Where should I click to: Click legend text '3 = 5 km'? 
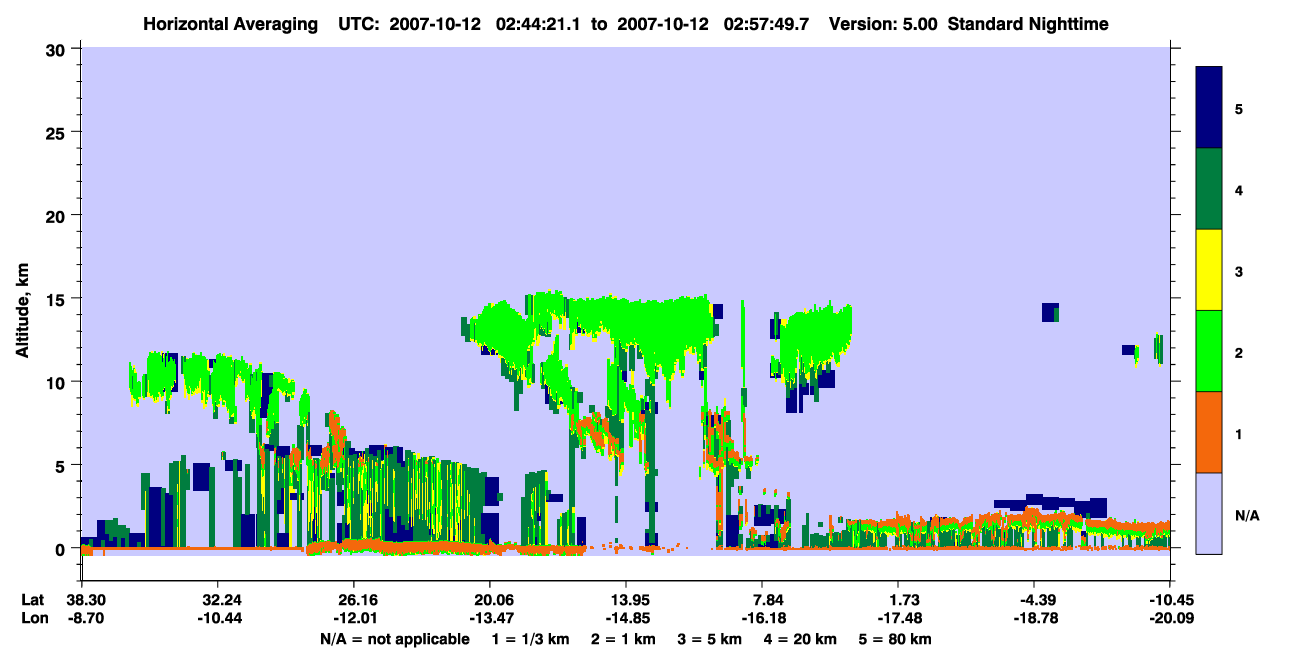[x=710, y=639]
